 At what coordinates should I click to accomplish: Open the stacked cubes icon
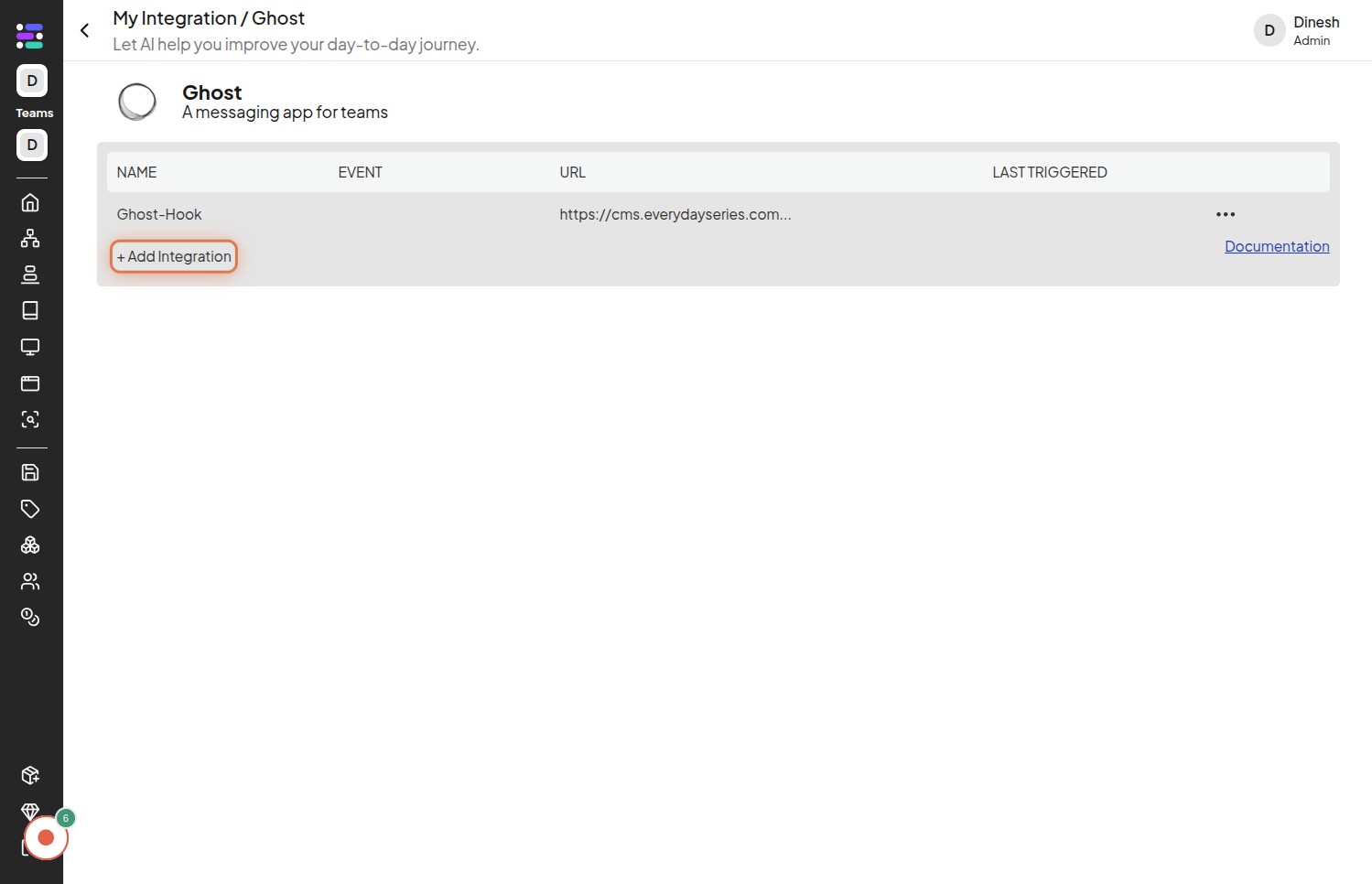[30, 545]
